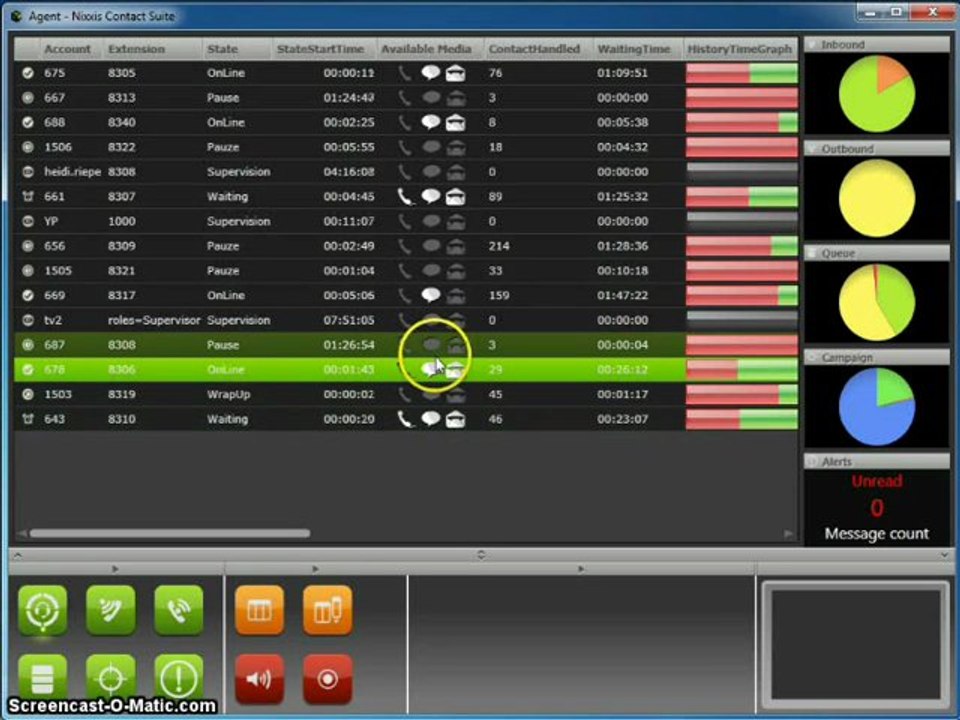The width and height of the screenshot is (960, 720).
Task: Click waiting time 01:47:22 of agent 669
Action: [x=622, y=295]
